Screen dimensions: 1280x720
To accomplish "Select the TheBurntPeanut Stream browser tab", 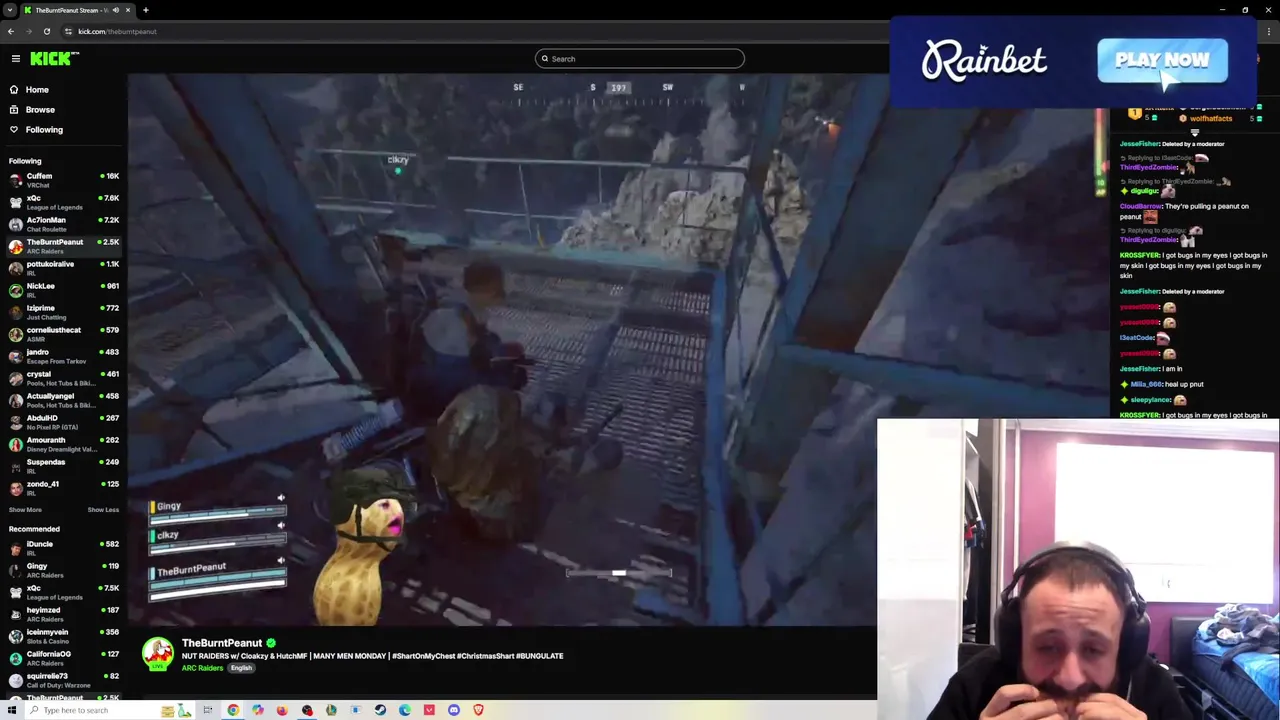I will pos(70,10).
